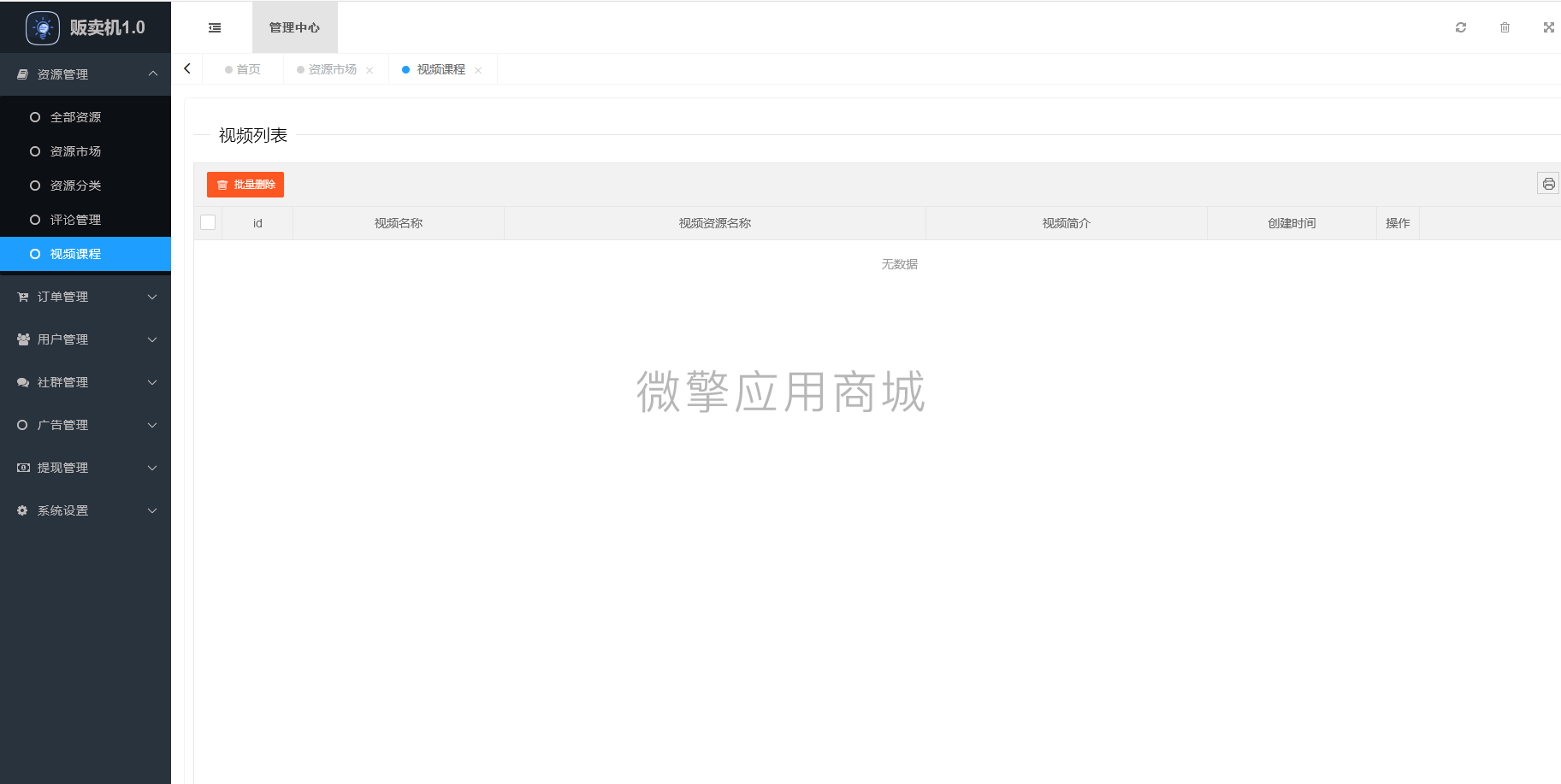The height and width of the screenshot is (784, 1561).
Task: Check the select-all checkbox in the table header
Action: (208, 222)
